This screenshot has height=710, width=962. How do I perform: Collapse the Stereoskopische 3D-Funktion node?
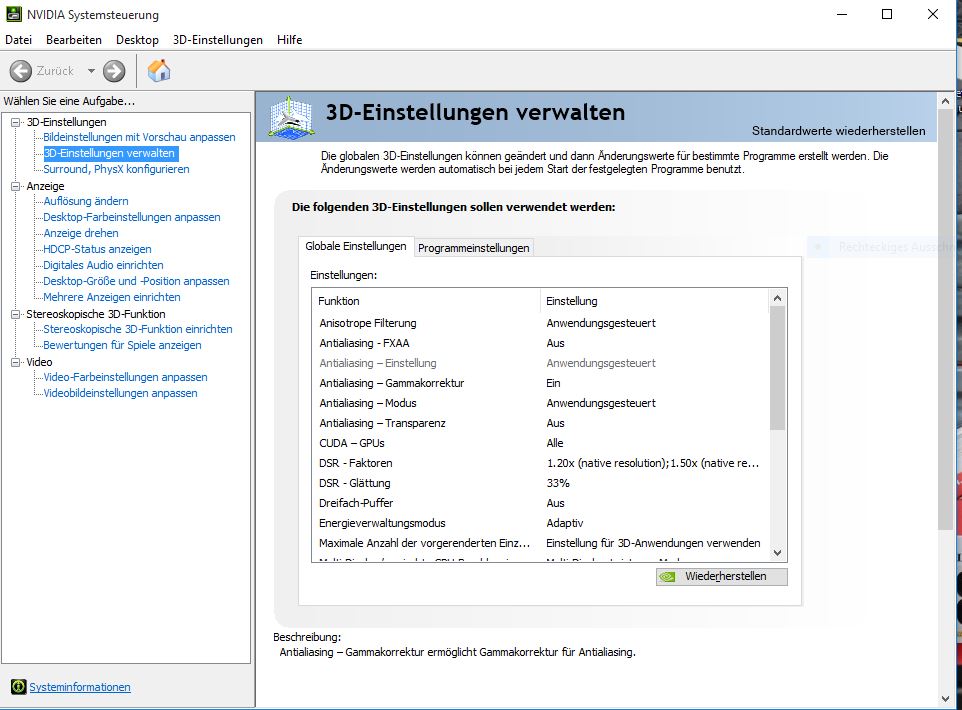[16, 314]
